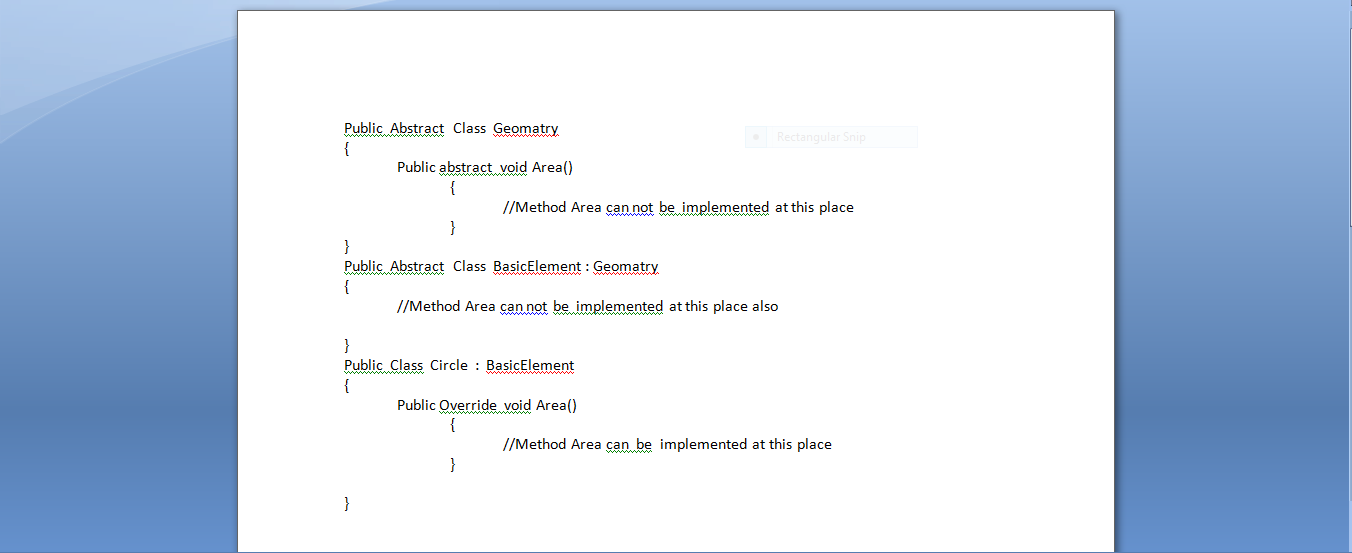Viewport: 1352px width, 553px height.
Task: Click the comment ending with "at this place also"
Action: pyautogui.click(x=587, y=306)
